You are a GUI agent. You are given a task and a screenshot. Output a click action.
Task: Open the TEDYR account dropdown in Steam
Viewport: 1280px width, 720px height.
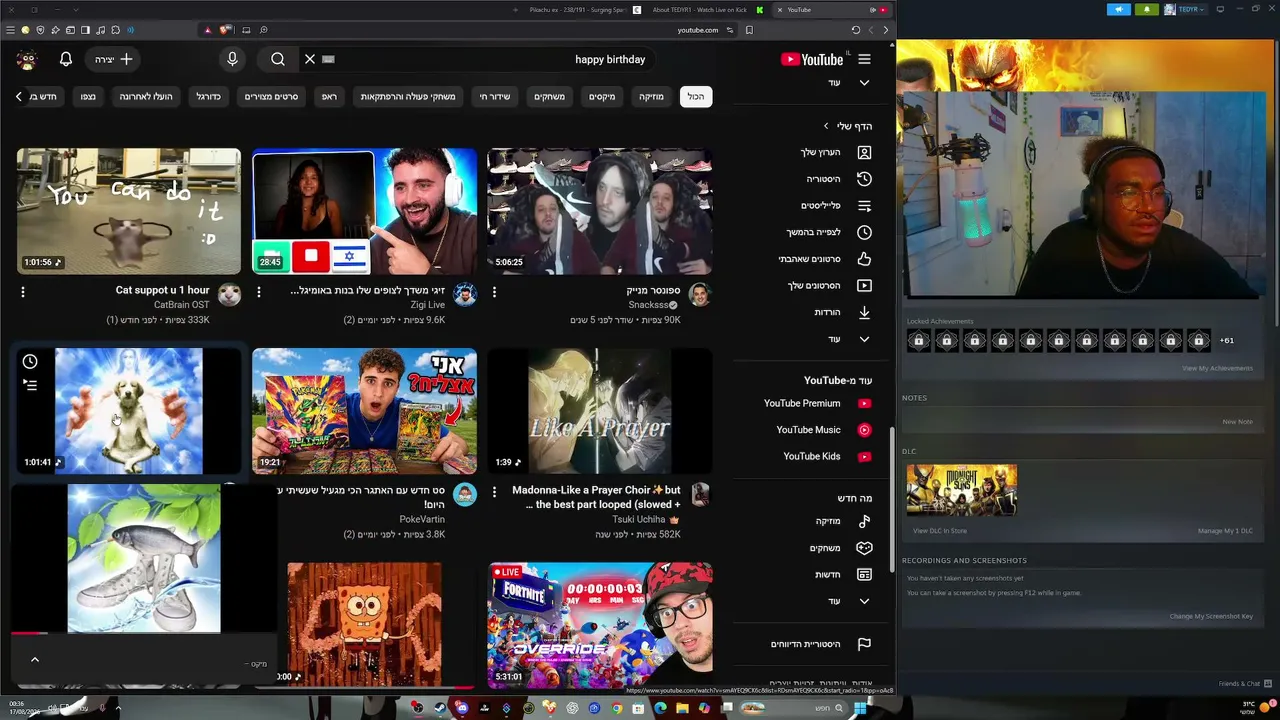pyautogui.click(x=1185, y=10)
